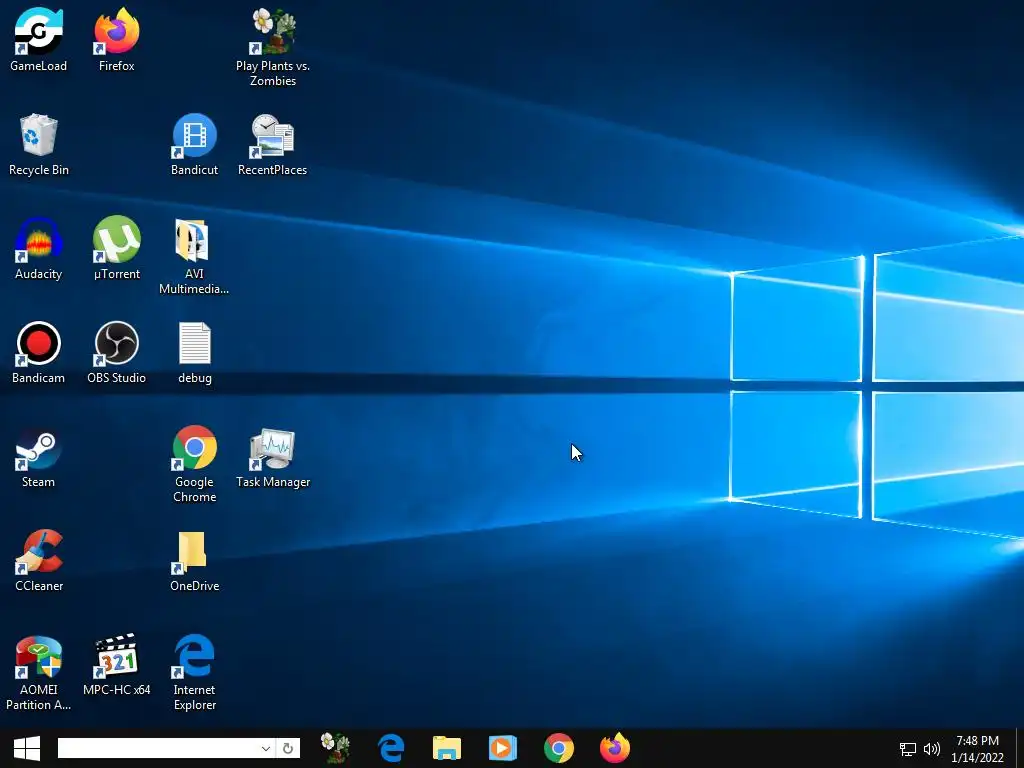Select the Firefox desktop shortcut

tap(116, 39)
